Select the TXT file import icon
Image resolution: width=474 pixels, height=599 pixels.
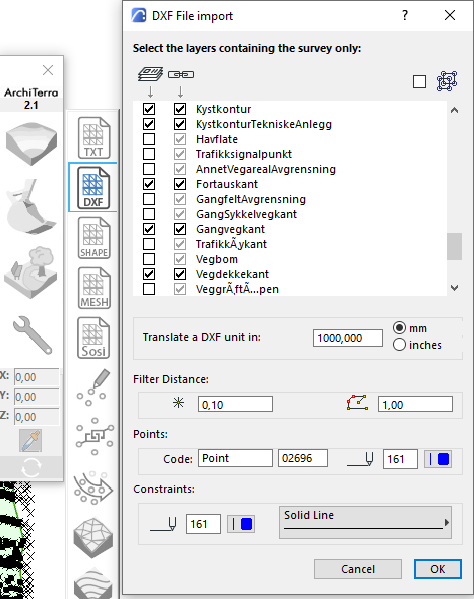94,138
